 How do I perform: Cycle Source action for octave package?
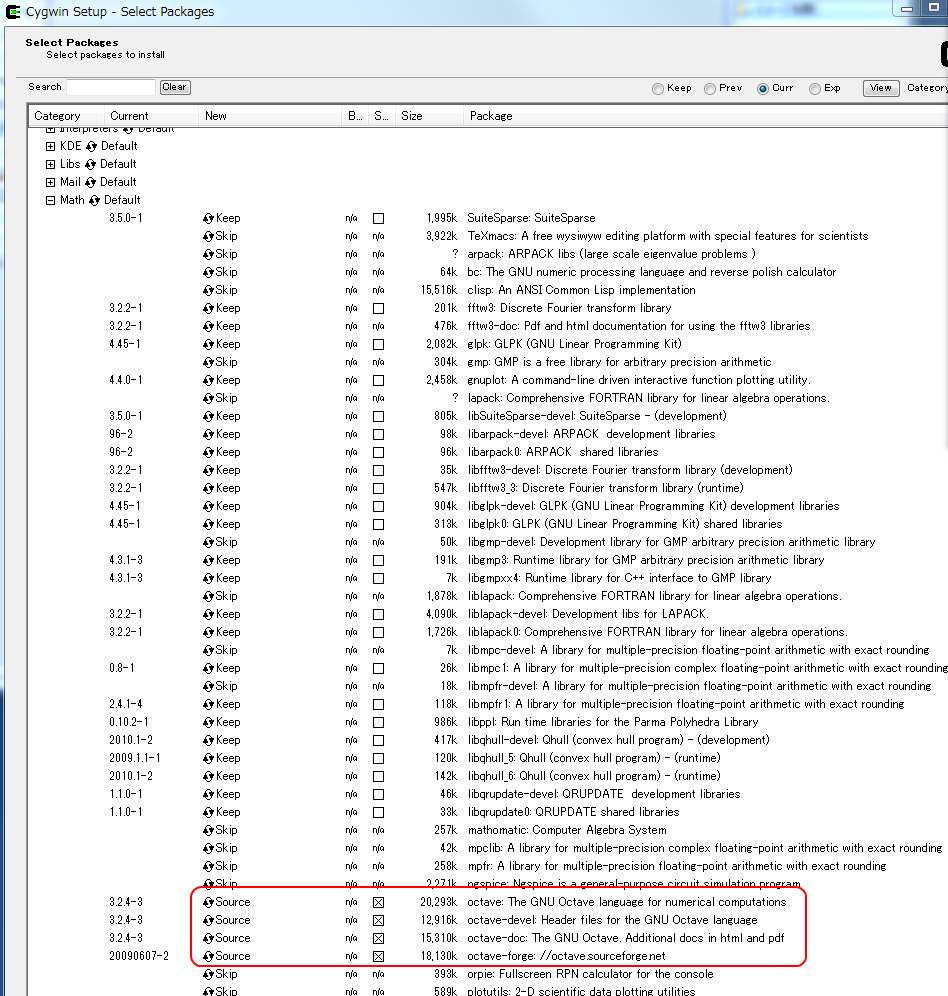point(208,903)
